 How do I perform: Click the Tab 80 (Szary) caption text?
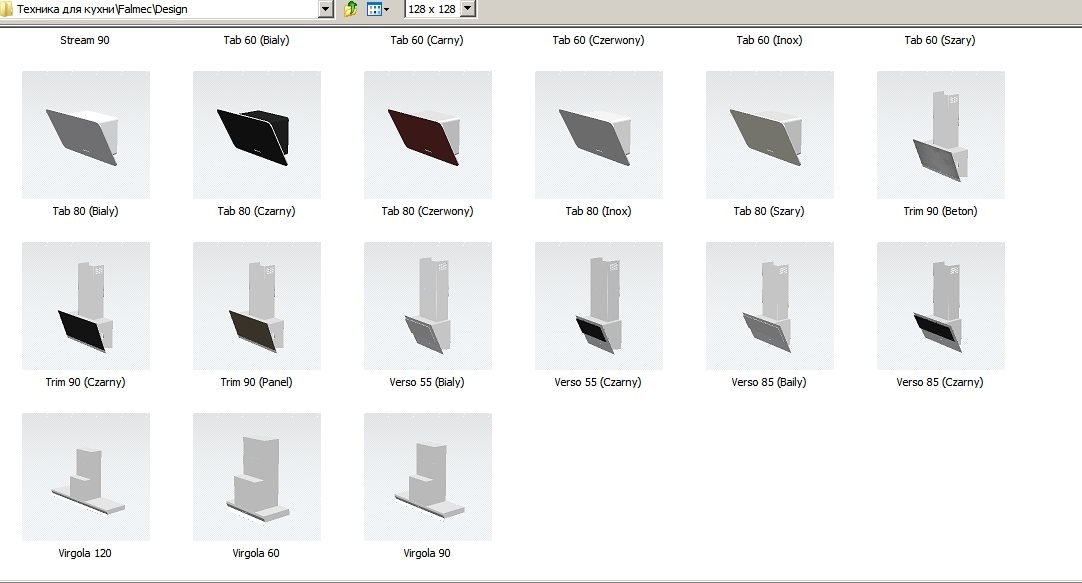pos(769,211)
